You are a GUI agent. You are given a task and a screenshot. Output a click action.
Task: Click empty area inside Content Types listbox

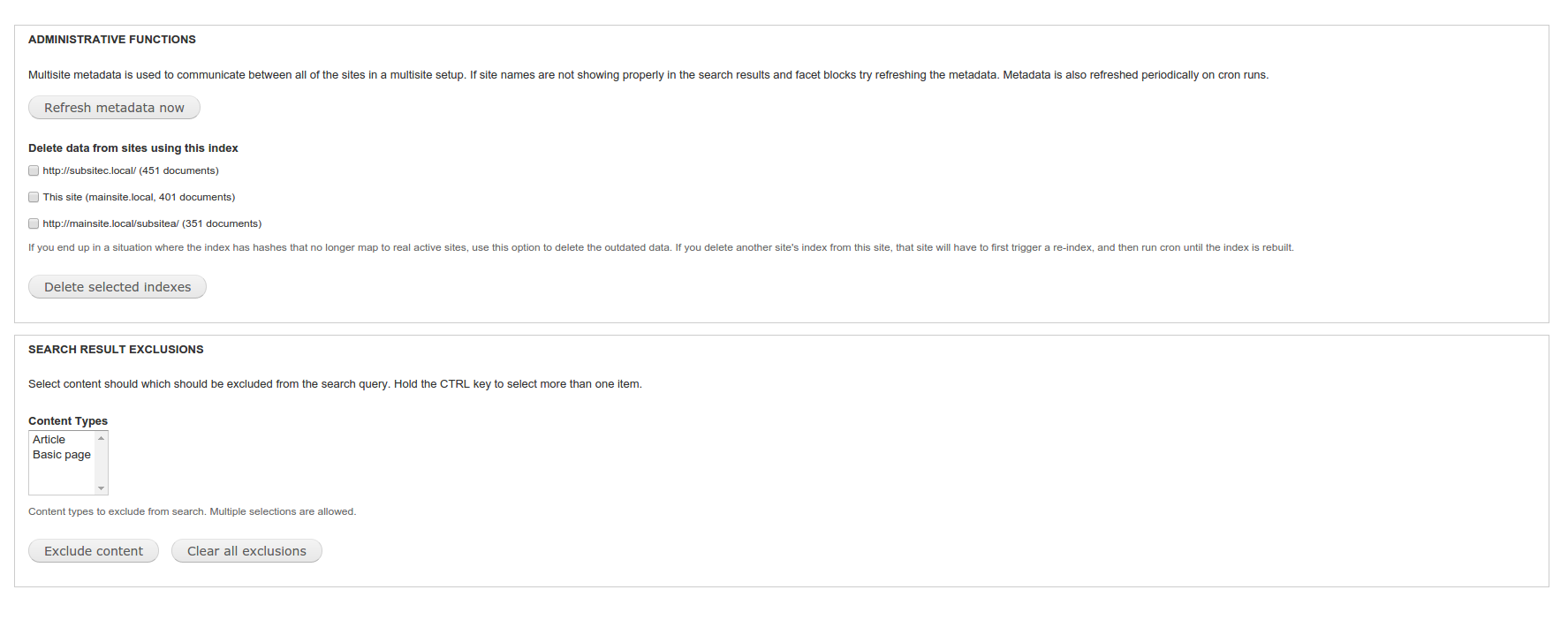click(x=62, y=478)
